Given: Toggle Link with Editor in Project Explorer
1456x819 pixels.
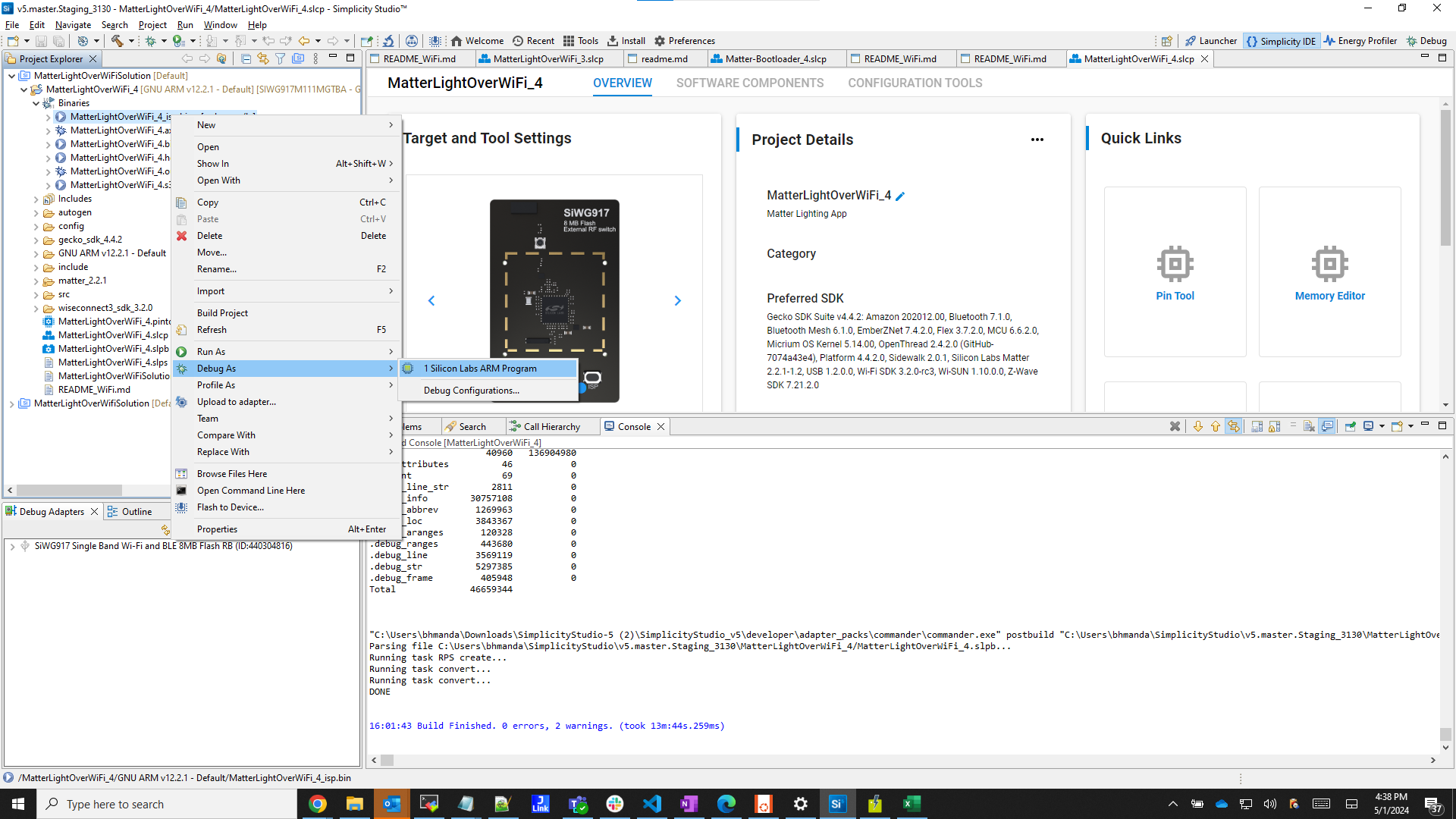Looking at the screenshot, I should (x=263, y=58).
